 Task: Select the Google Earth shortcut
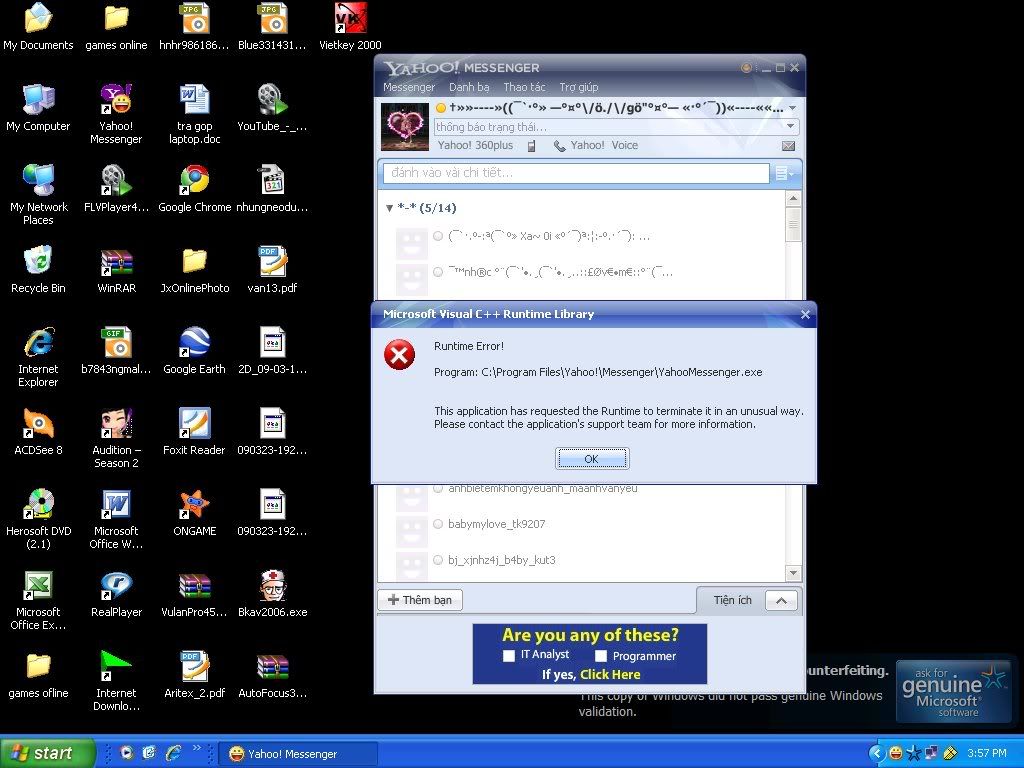click(x=195, y=351)
